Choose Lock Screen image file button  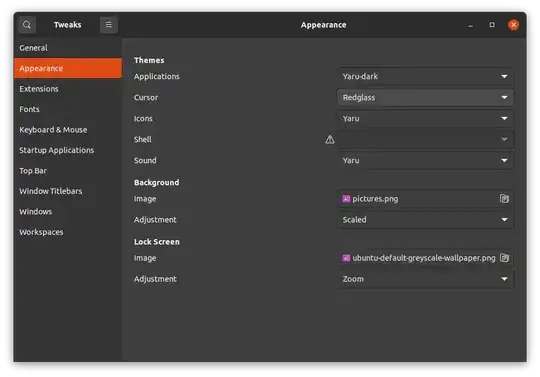425,258
